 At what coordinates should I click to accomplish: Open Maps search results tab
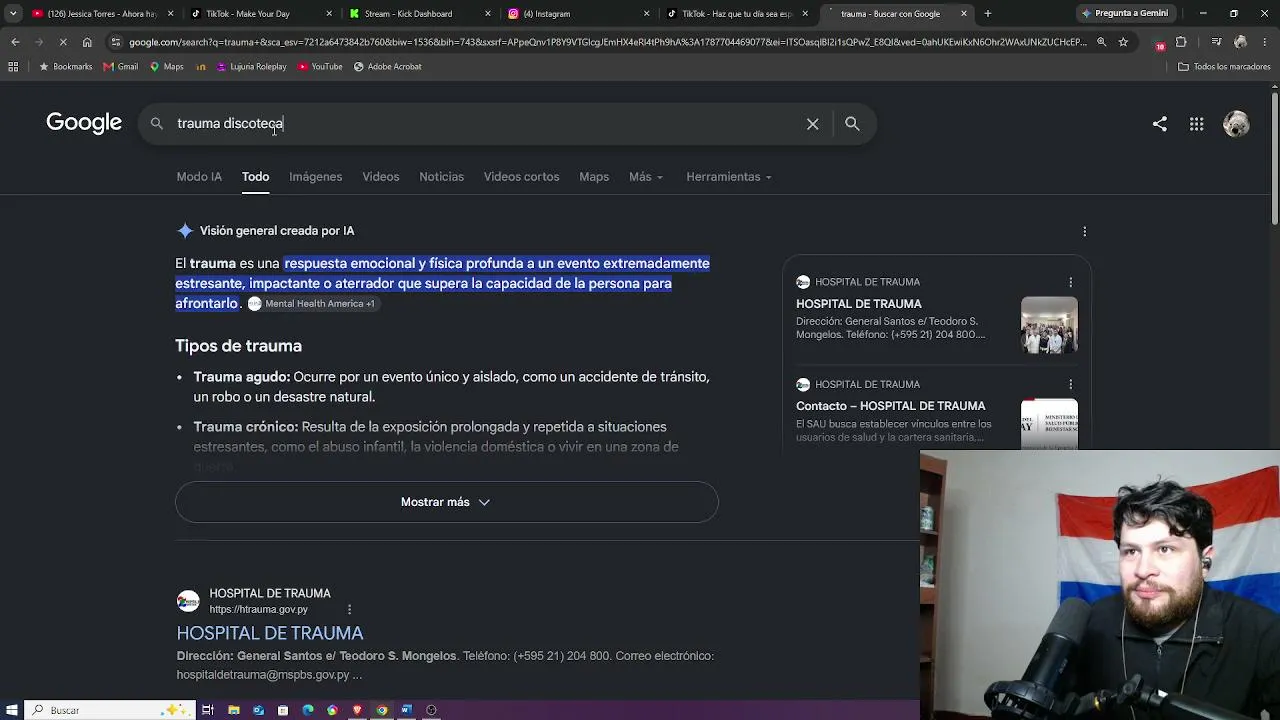594,177
